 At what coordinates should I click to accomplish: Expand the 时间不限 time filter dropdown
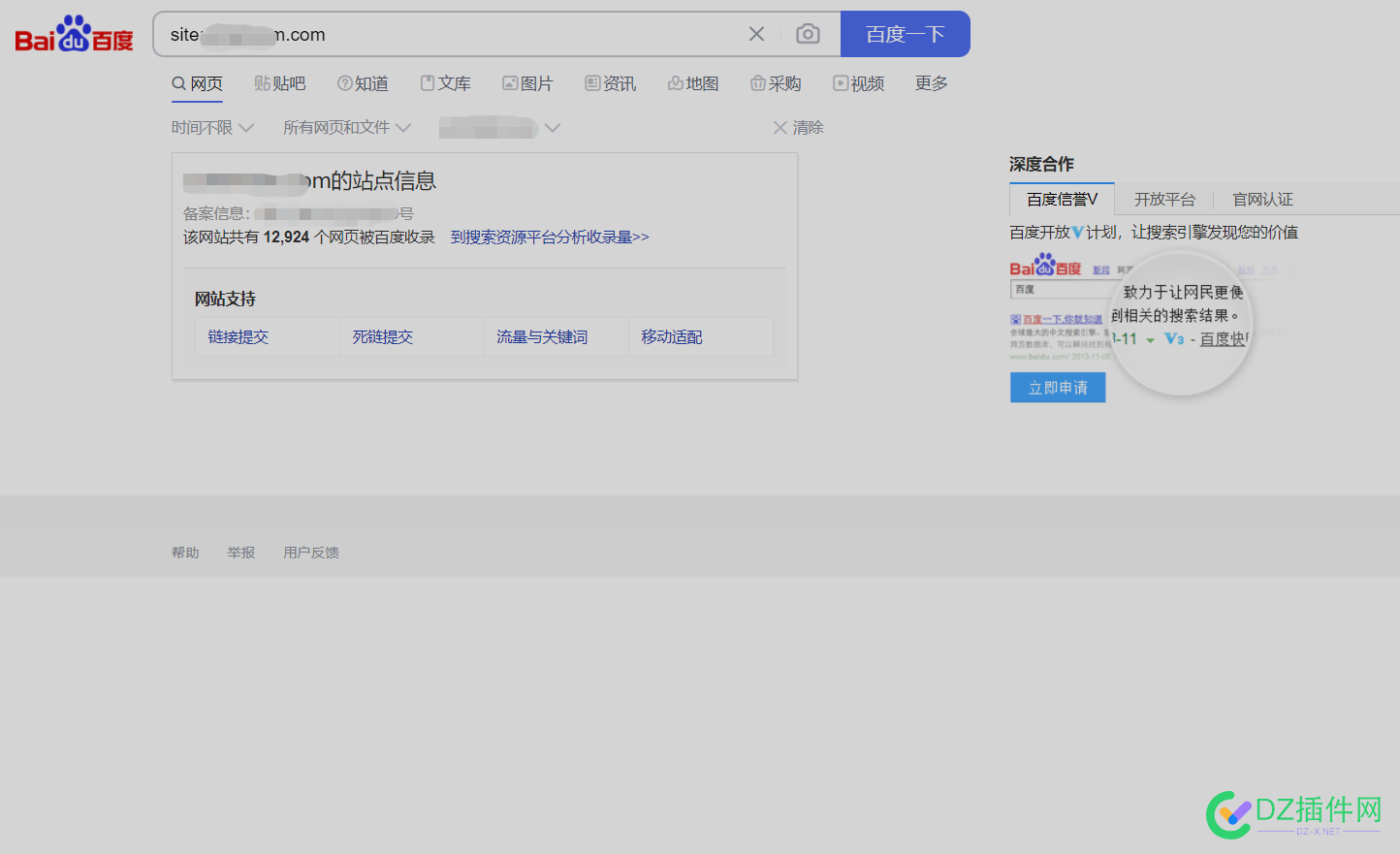(x=212, y=127)
